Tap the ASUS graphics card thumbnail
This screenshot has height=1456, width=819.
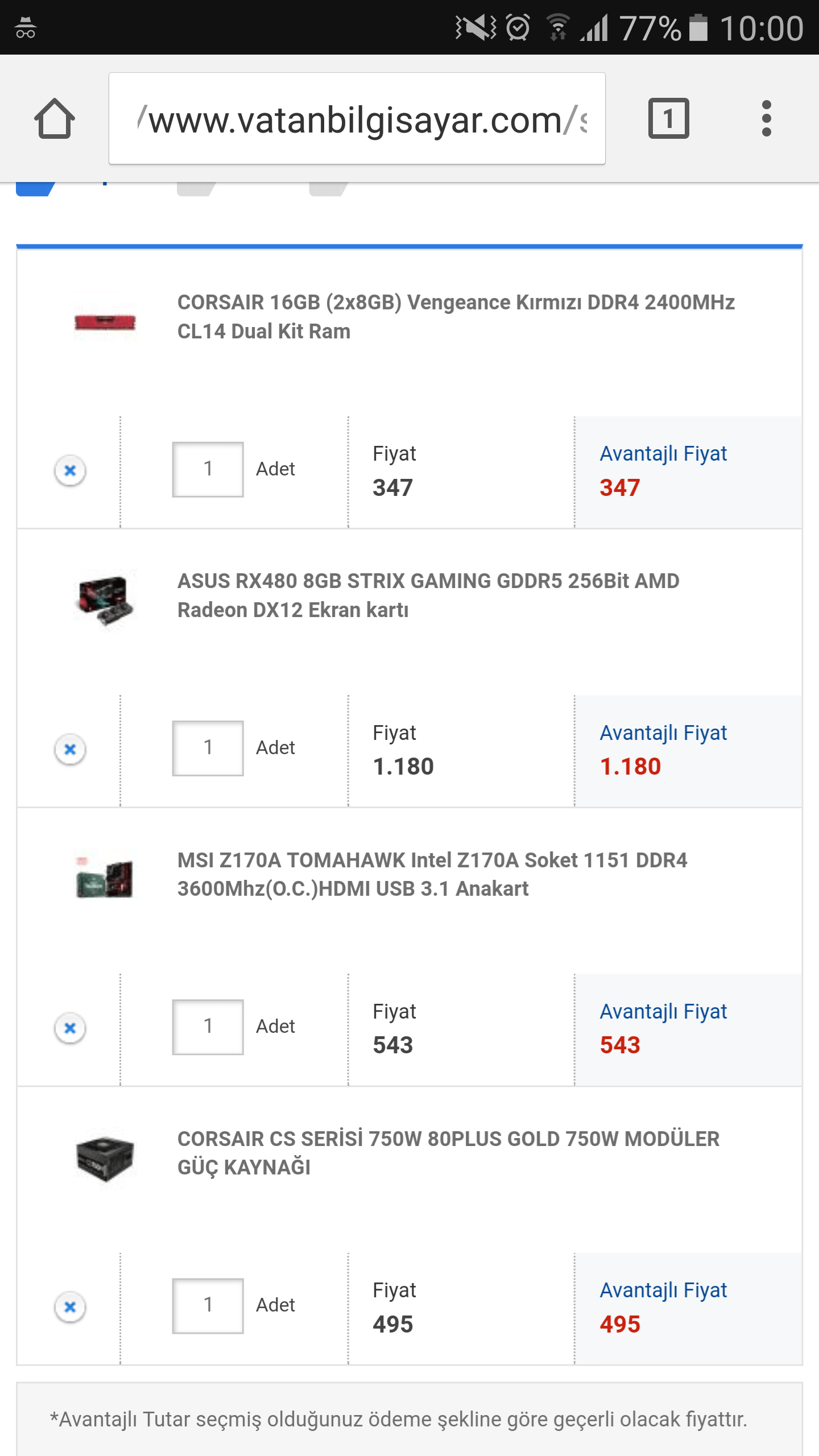105,600
